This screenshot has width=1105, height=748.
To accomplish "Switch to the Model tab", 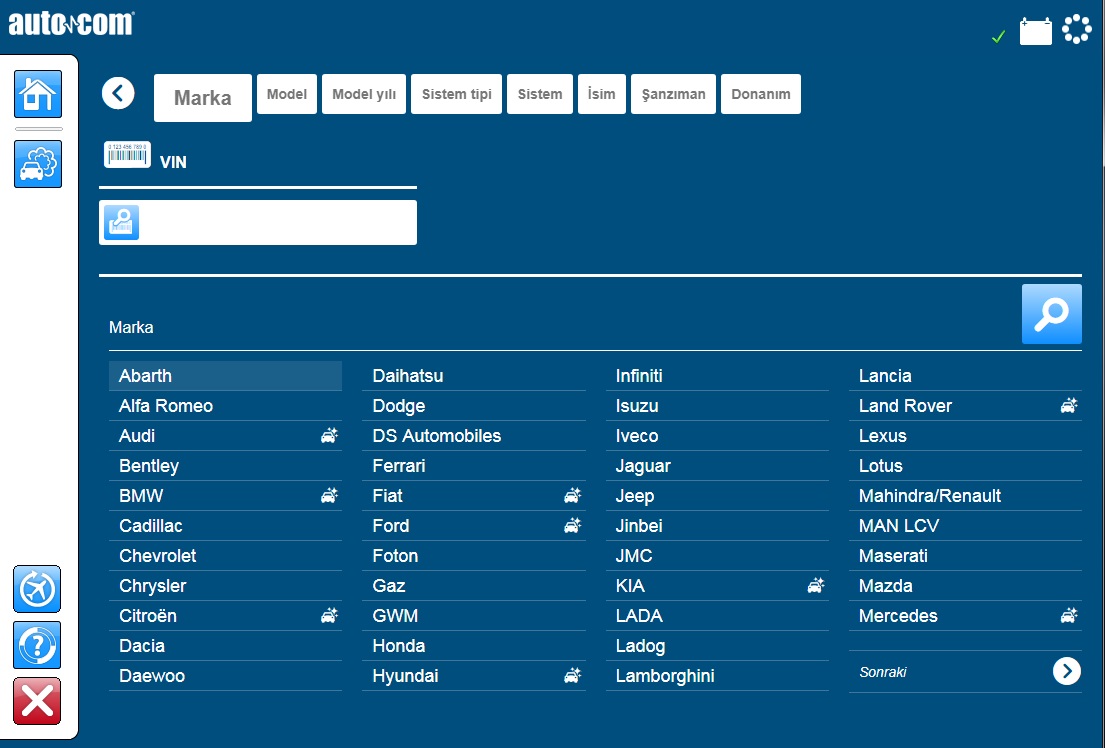I will pos(287,94).
